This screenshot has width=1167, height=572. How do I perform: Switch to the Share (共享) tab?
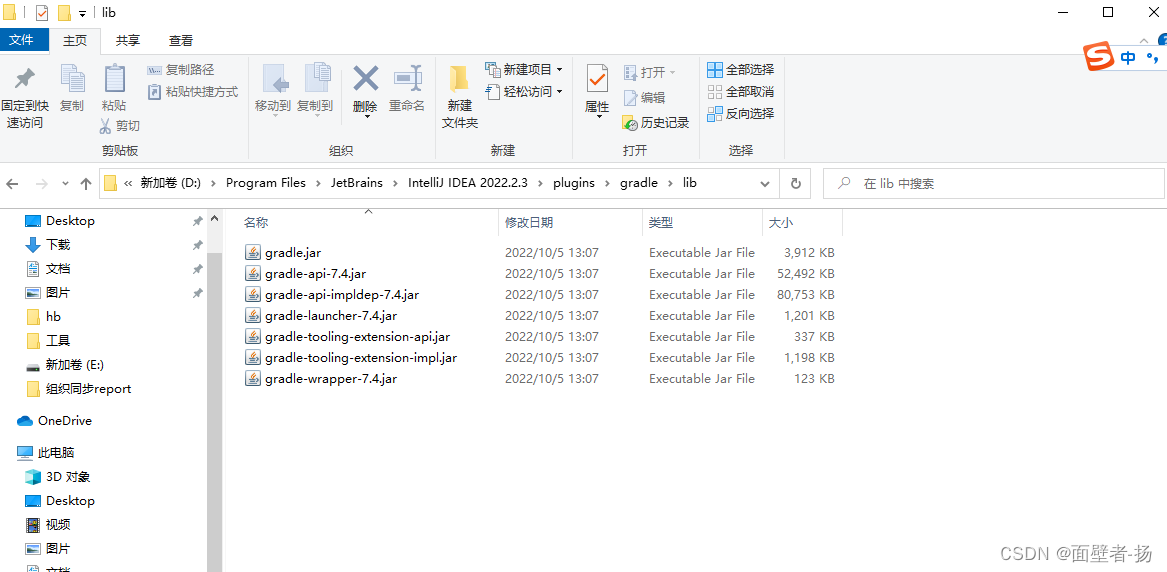127,41
